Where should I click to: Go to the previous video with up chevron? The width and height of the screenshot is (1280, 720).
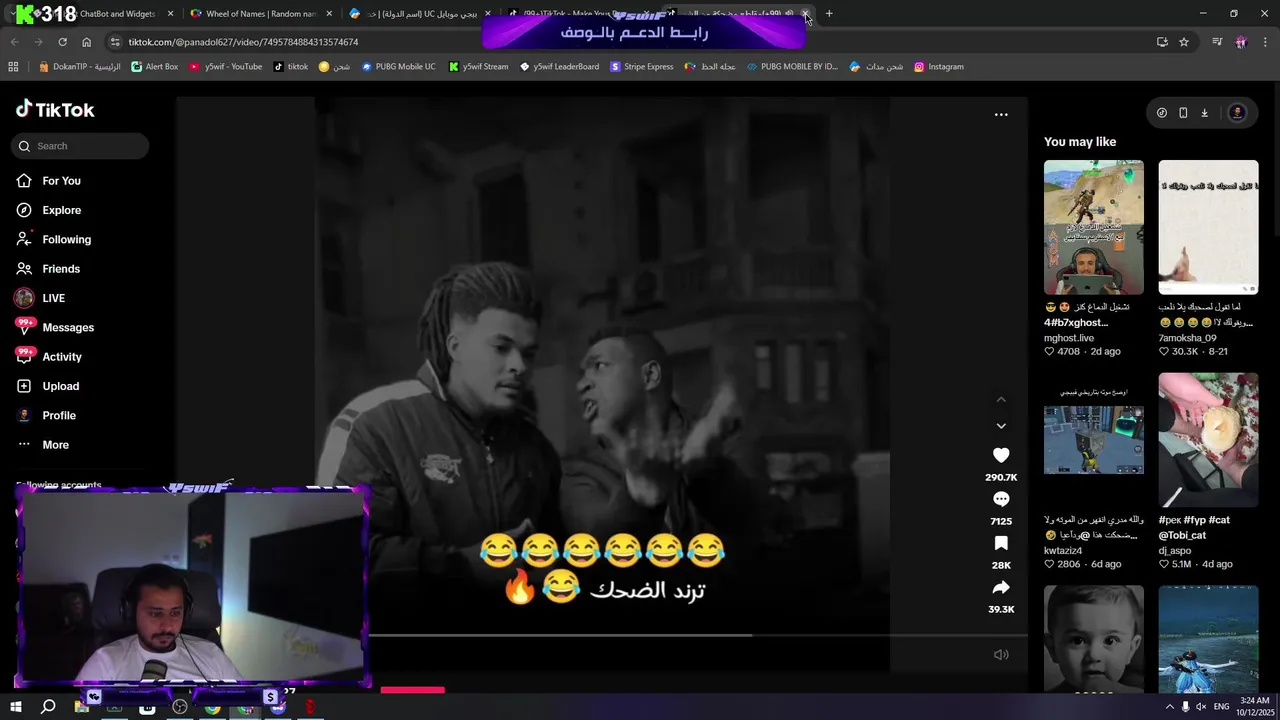pos(1001,399)
